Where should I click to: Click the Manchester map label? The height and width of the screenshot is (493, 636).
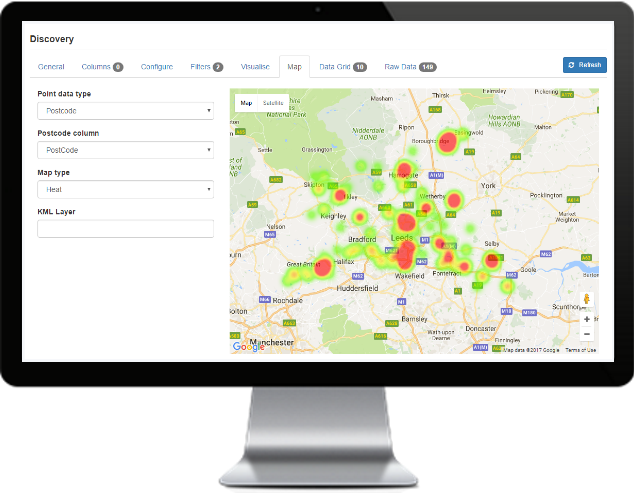(x=271, y=342)
